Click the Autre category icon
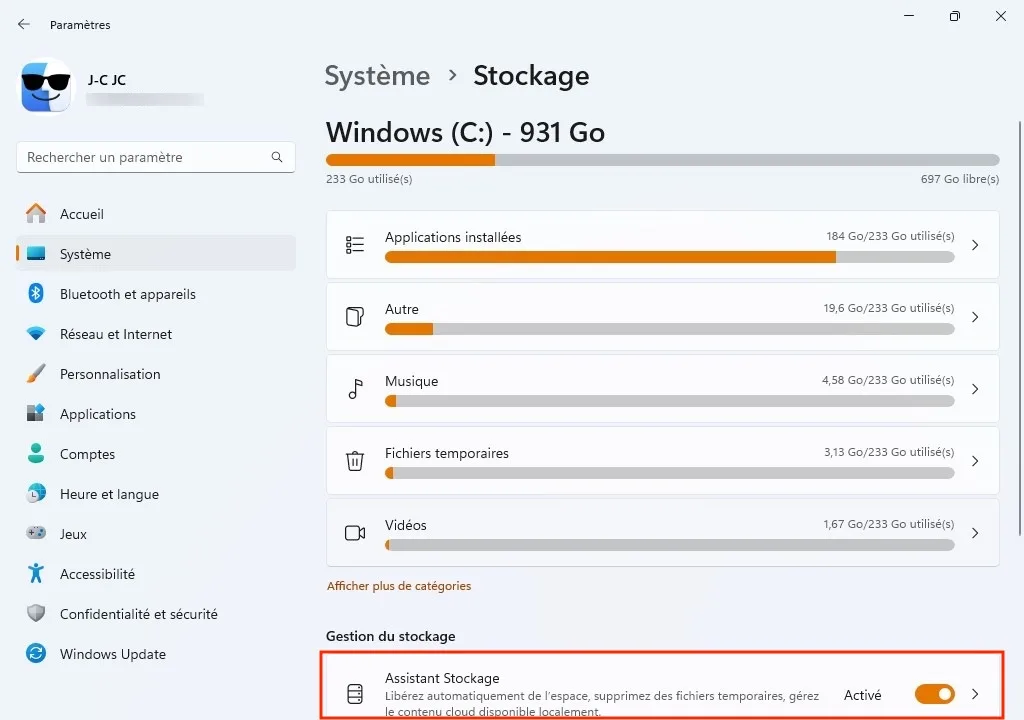 click(355, 317)
